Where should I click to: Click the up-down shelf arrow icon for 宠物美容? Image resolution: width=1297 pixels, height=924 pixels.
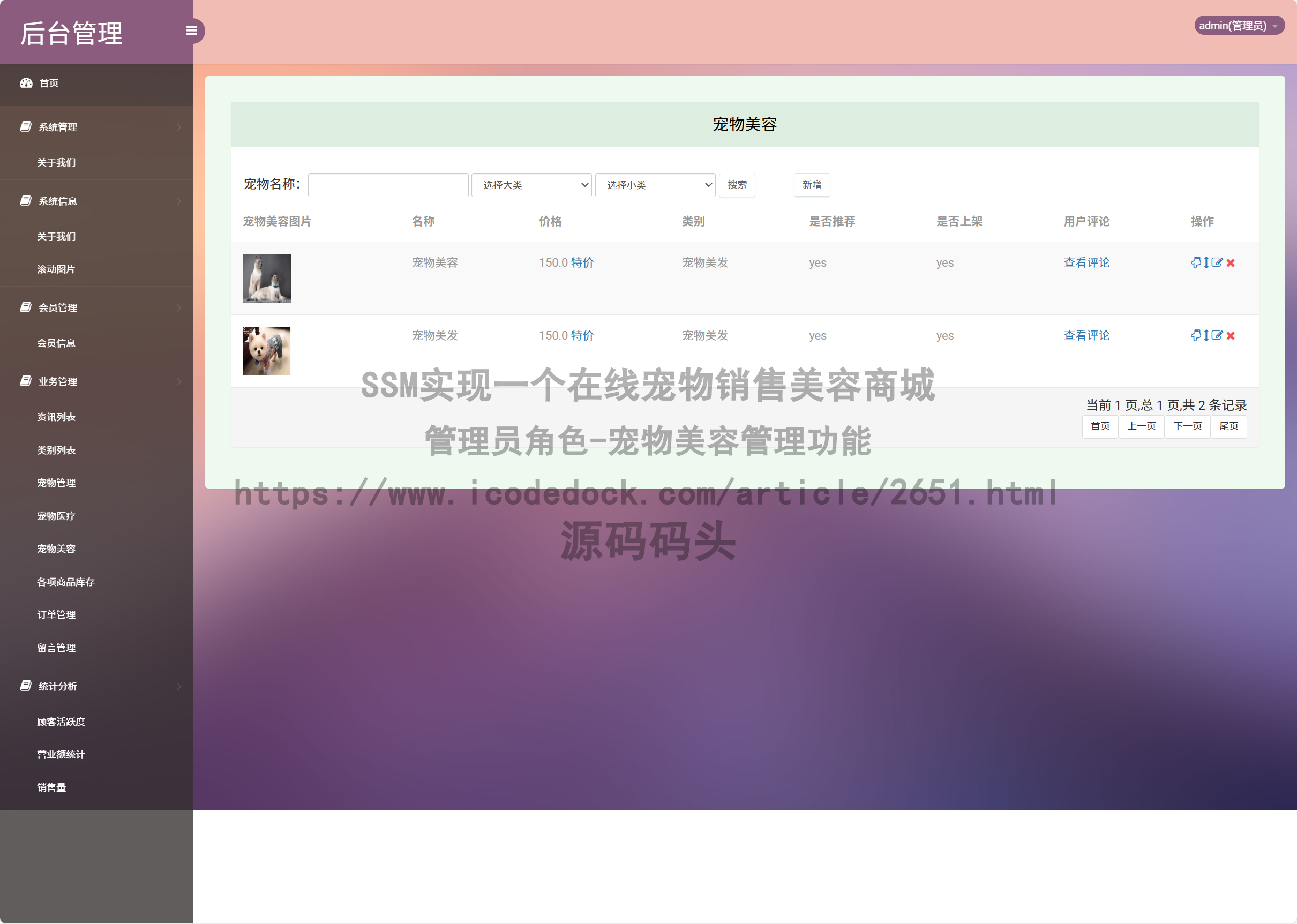click(x=1206, y=263)
